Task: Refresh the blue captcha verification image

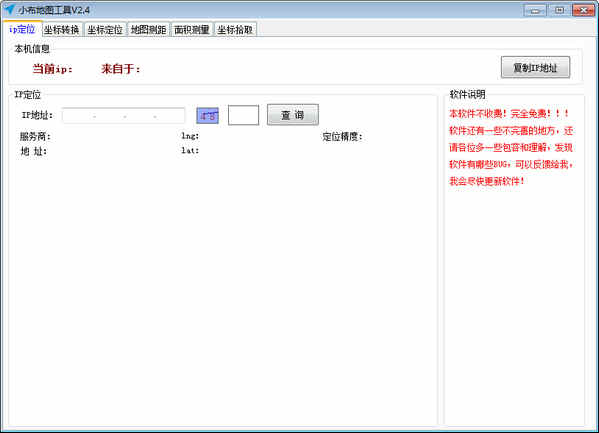Action: (207, 115)
